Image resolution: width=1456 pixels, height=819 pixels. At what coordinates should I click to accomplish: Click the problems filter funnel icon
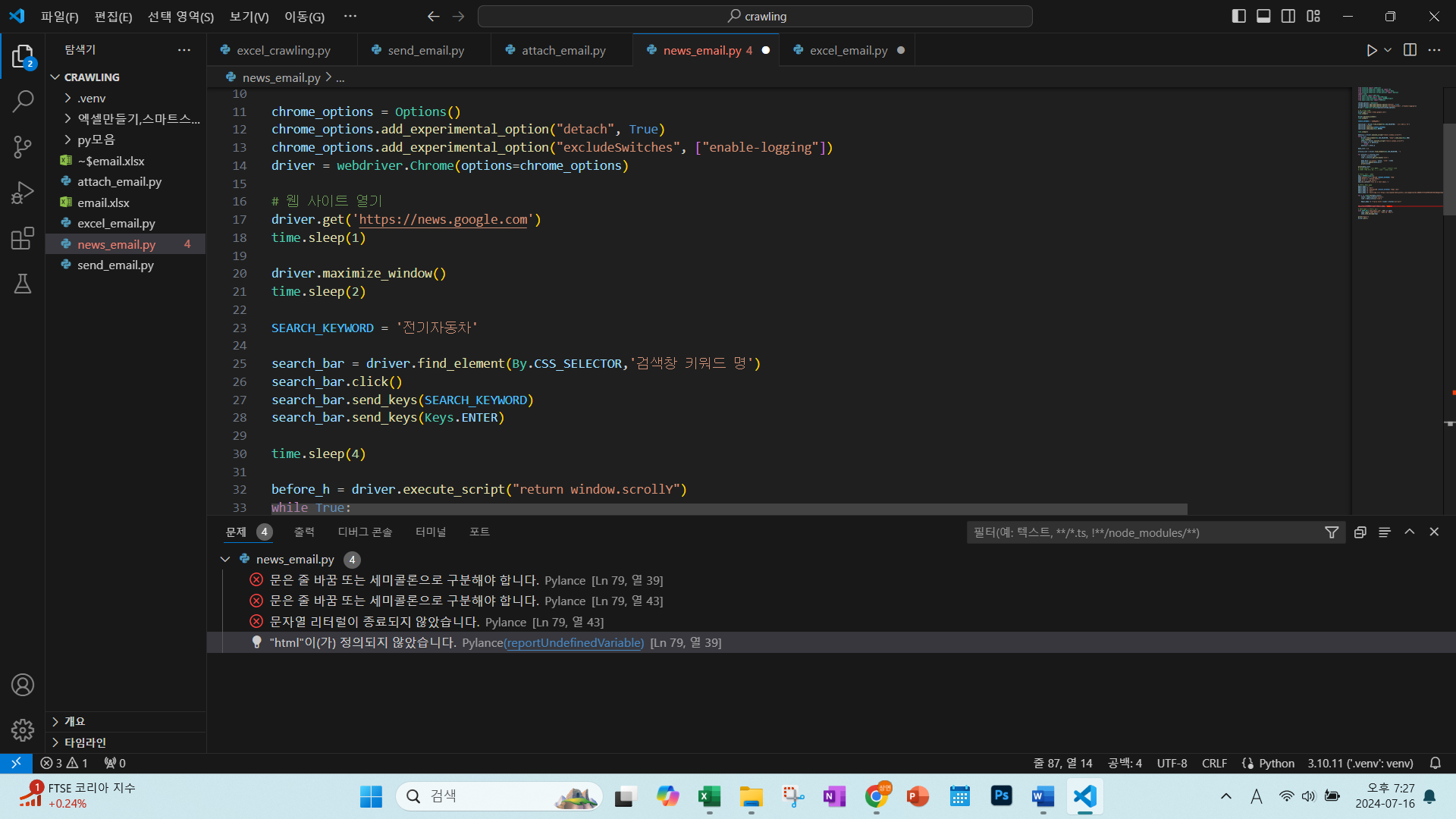click(x=1332, y=532)
